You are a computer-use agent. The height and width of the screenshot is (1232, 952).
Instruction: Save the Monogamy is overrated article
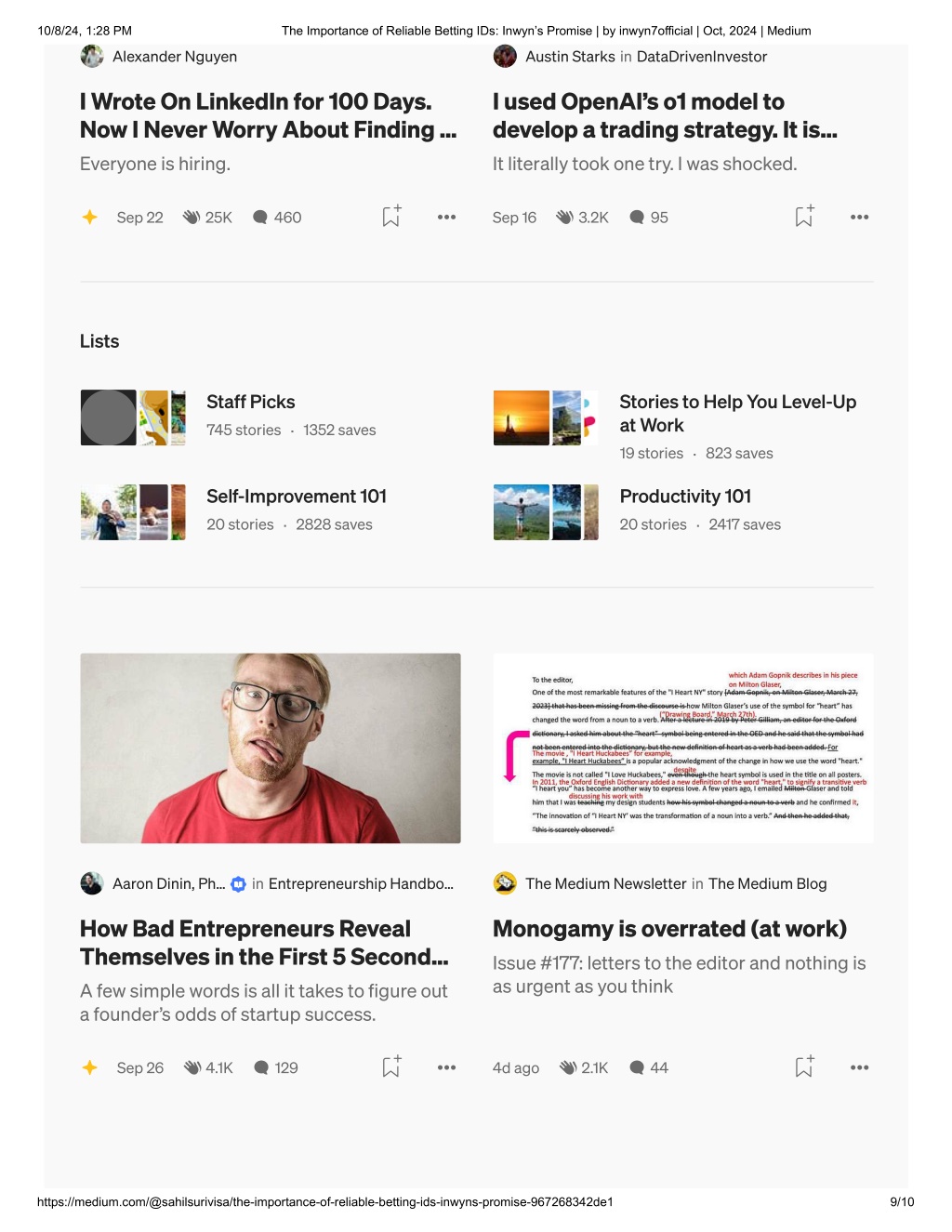pos(804,1066)
